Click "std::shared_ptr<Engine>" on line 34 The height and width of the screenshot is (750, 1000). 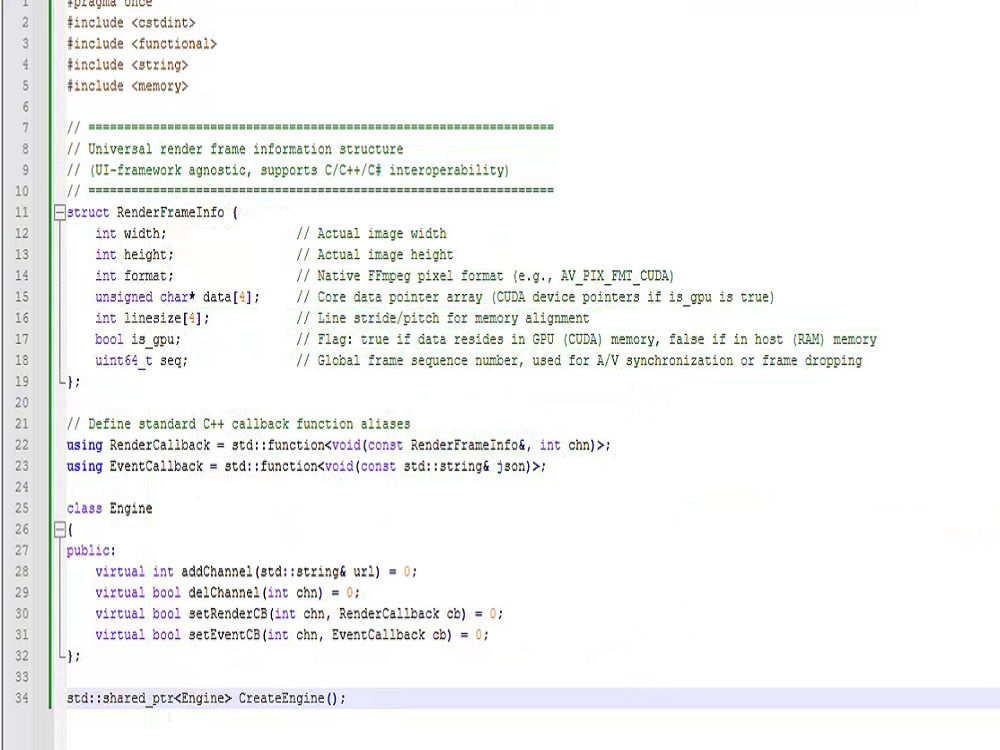pyautogui.click(x=149, y=698)
